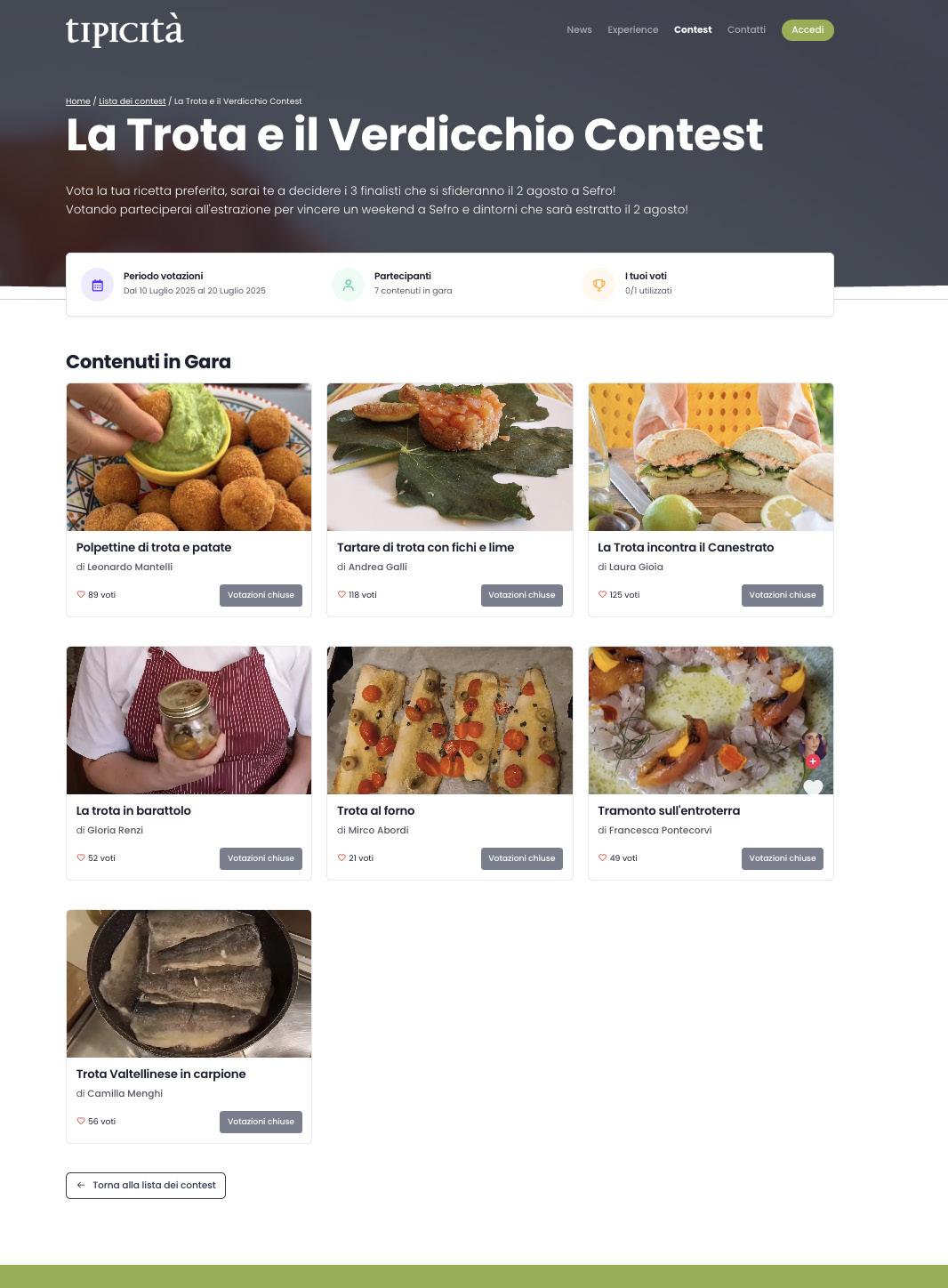Open the Experience menu item

(x=633, y=29)
